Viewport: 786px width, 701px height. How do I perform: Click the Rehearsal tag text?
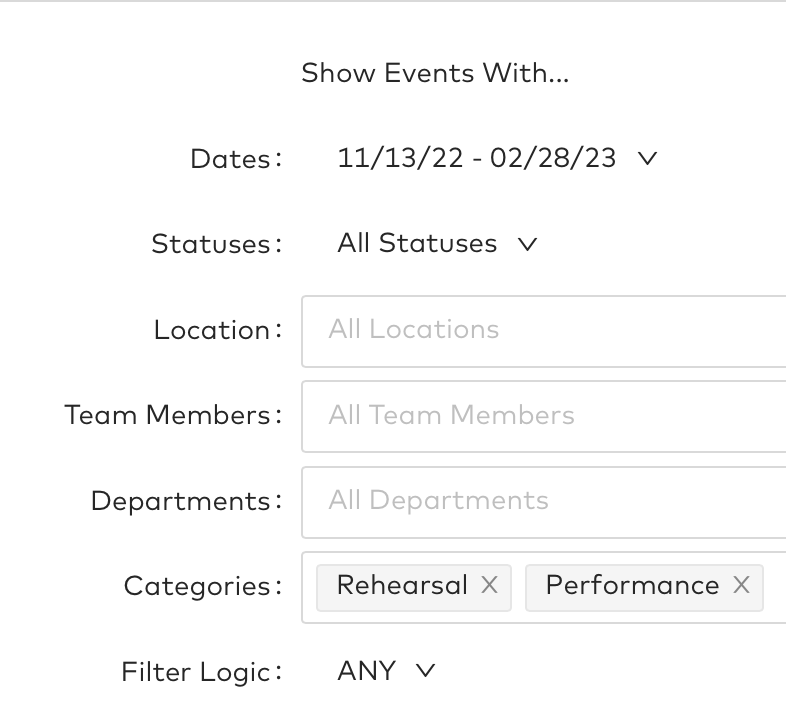pyautogui.click(x=402, y=586)
